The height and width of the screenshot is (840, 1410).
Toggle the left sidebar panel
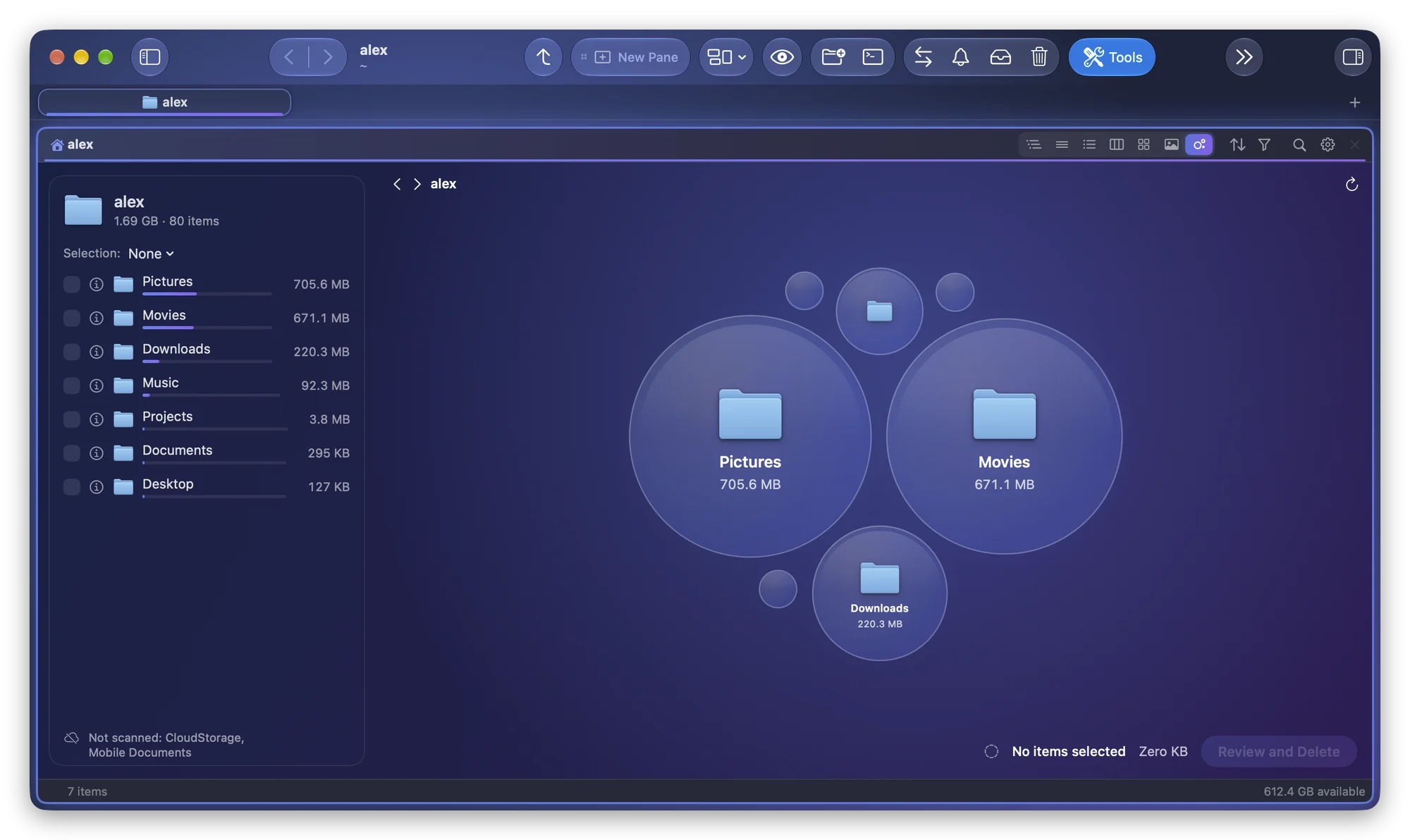click(x=149, y=57)
